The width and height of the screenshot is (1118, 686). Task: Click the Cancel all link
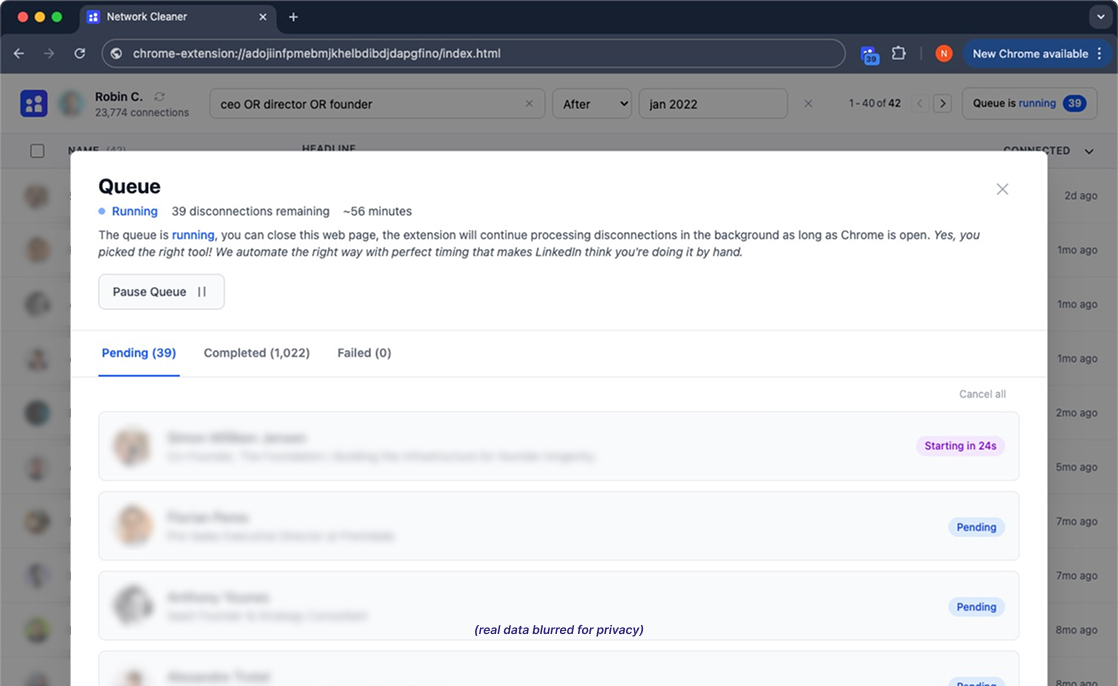pos(982,394)
